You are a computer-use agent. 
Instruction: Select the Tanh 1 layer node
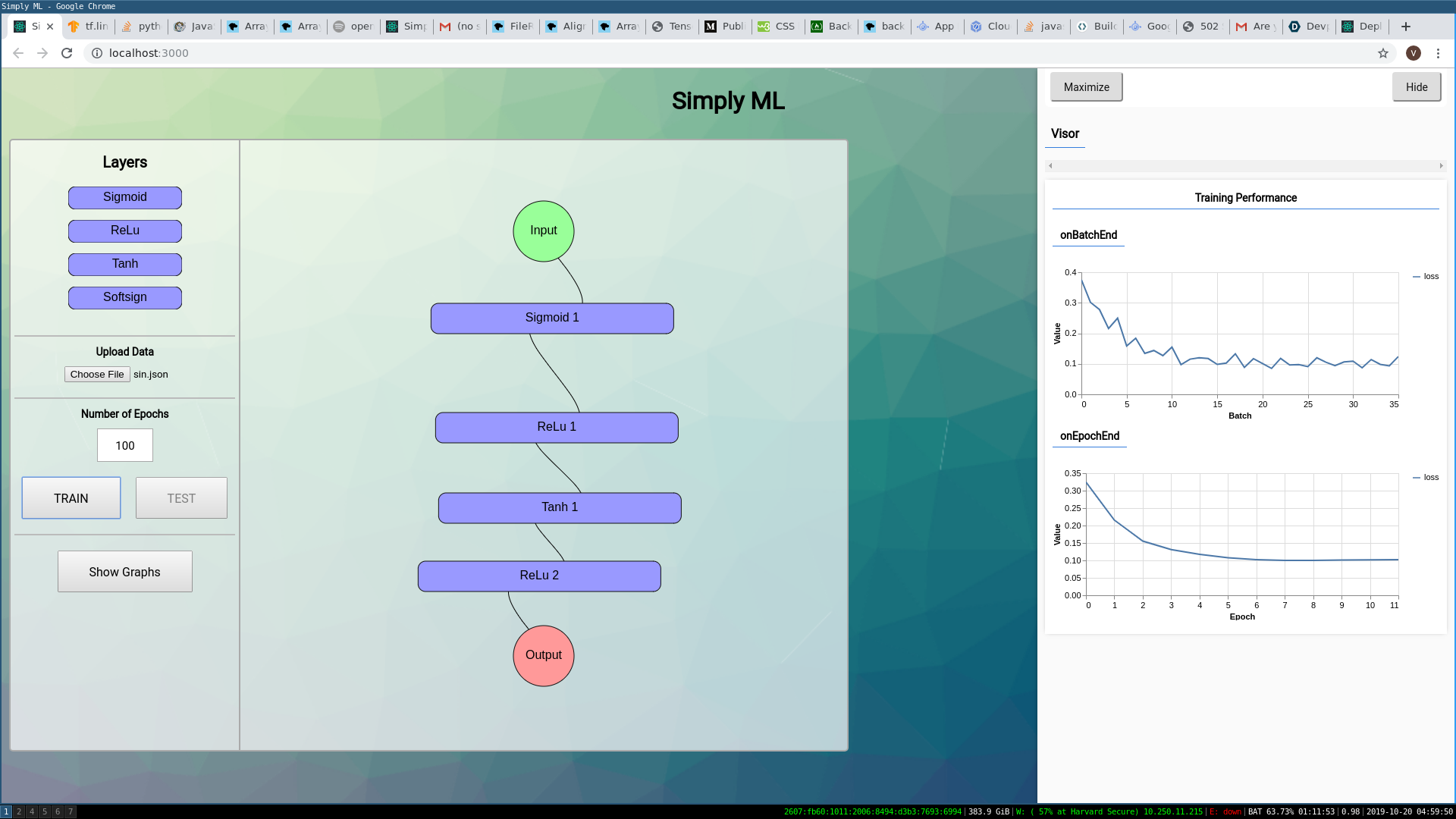tap(560, 507)
